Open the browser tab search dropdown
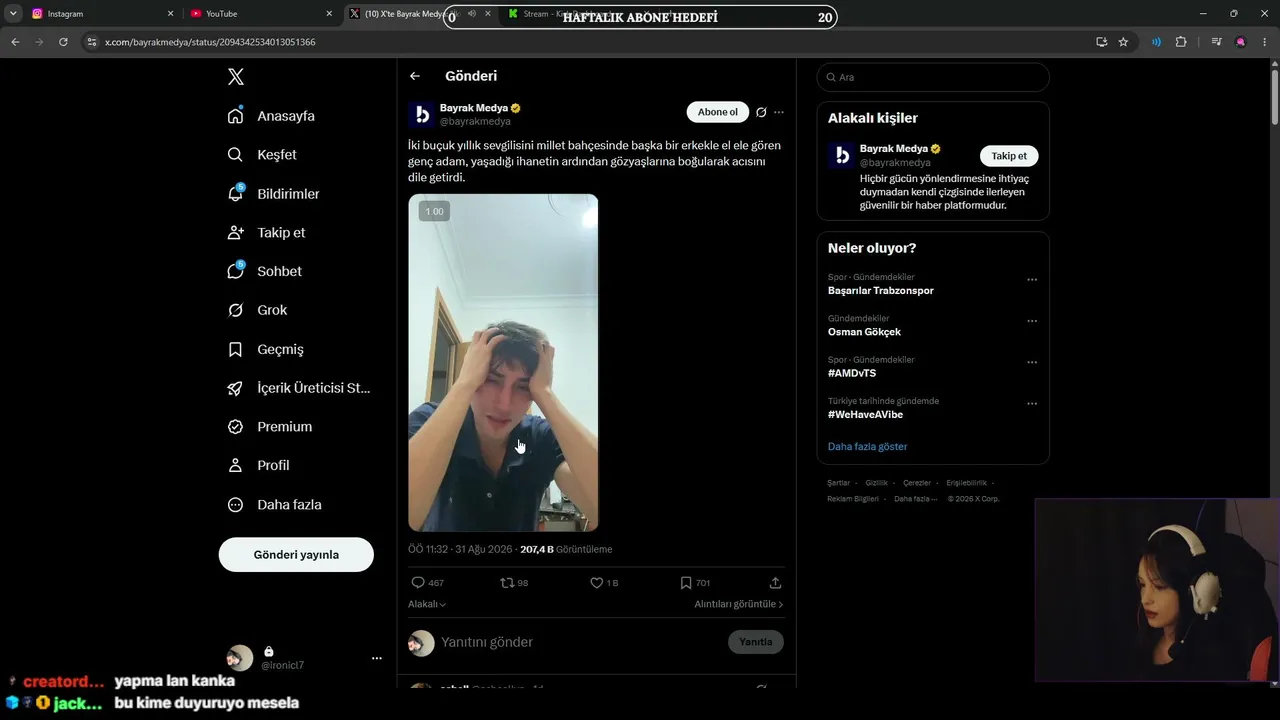The height and width of the screenshot is (720, 1280). pyautogui.click(x=13, y=14)
